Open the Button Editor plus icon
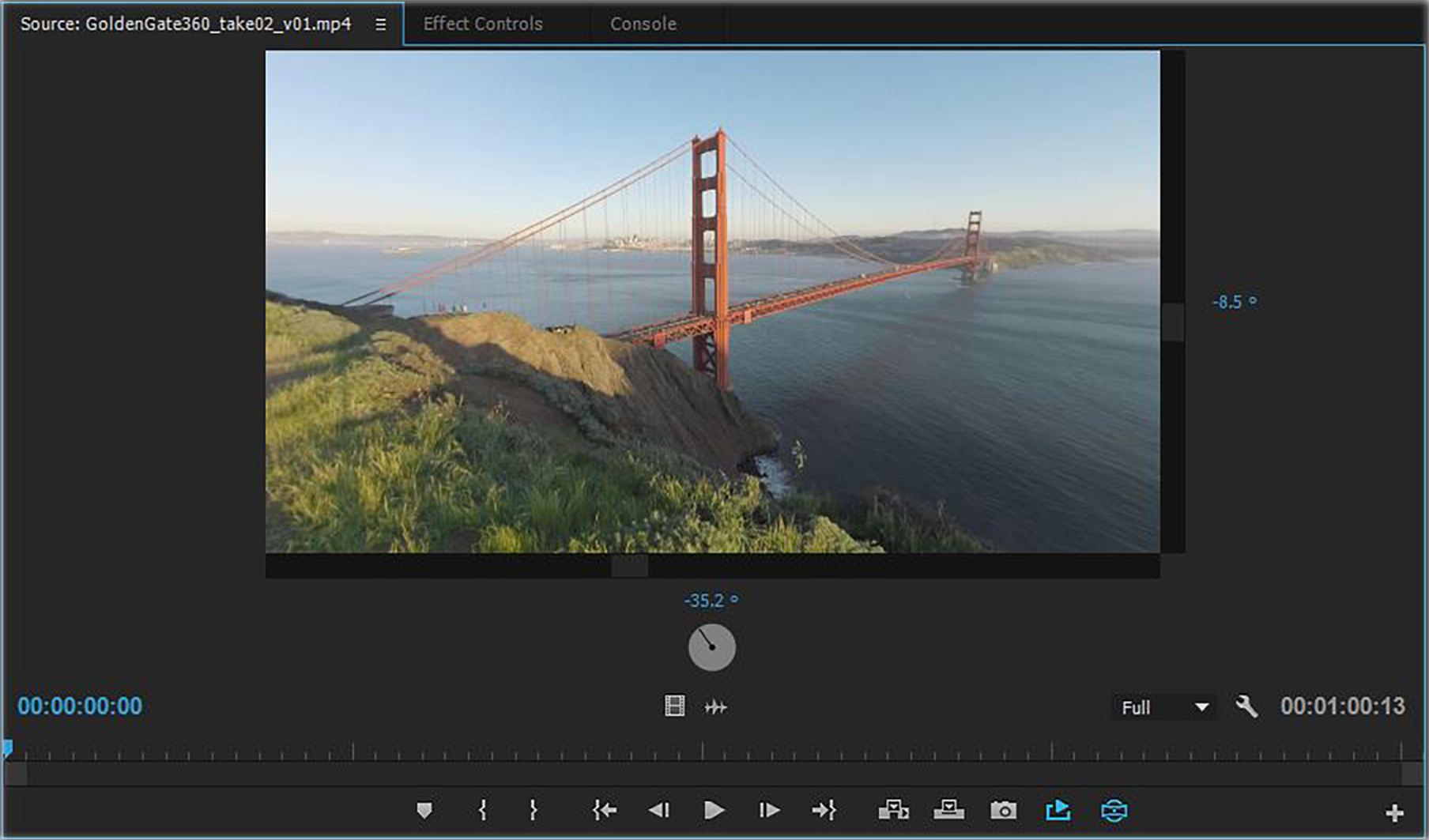1429x840 pixels. click(x=1395, y=812)
